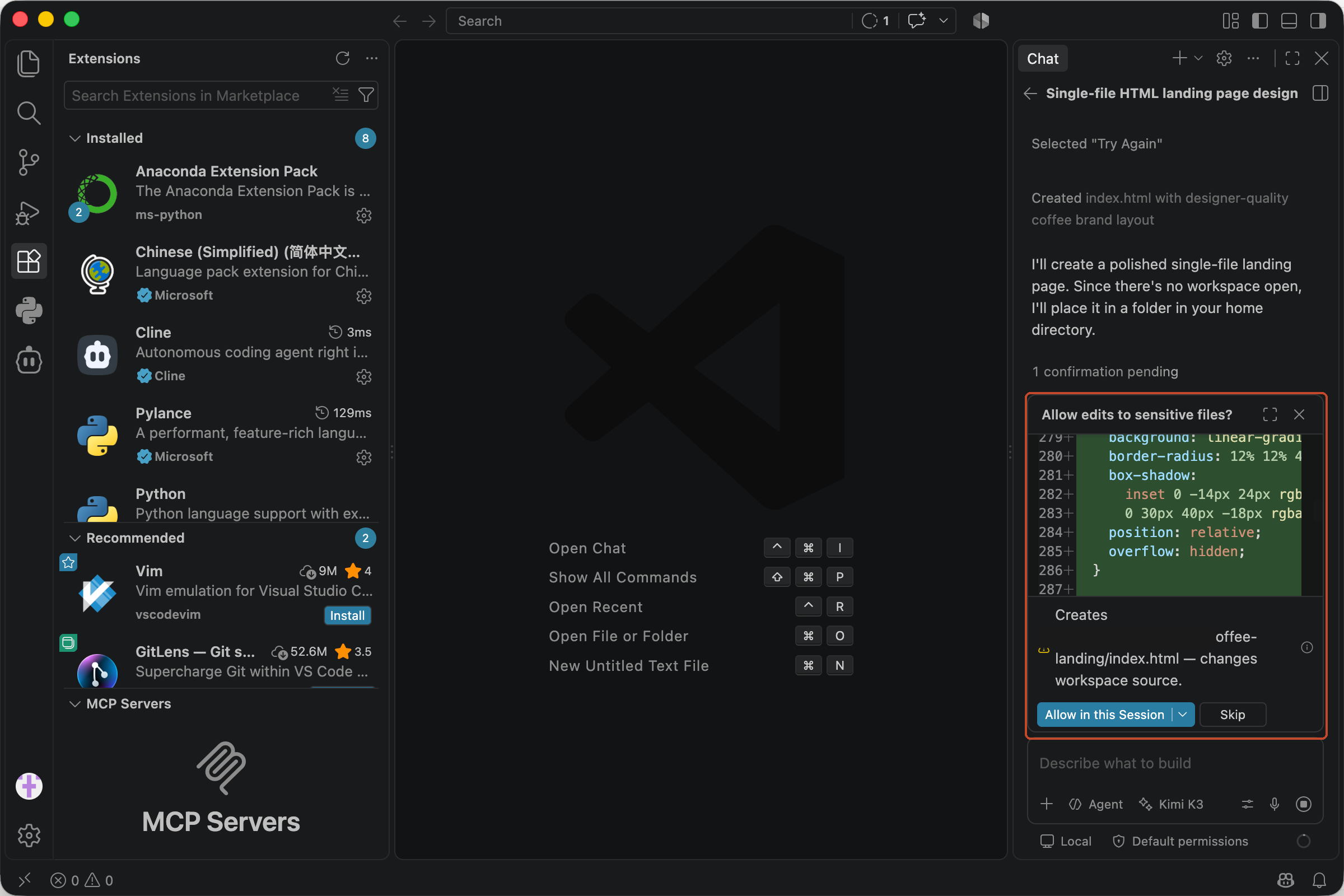Viewport: 1344px width, 896px height.
Task: Select the Extensions activity bar icon
Action: [29, 261]
